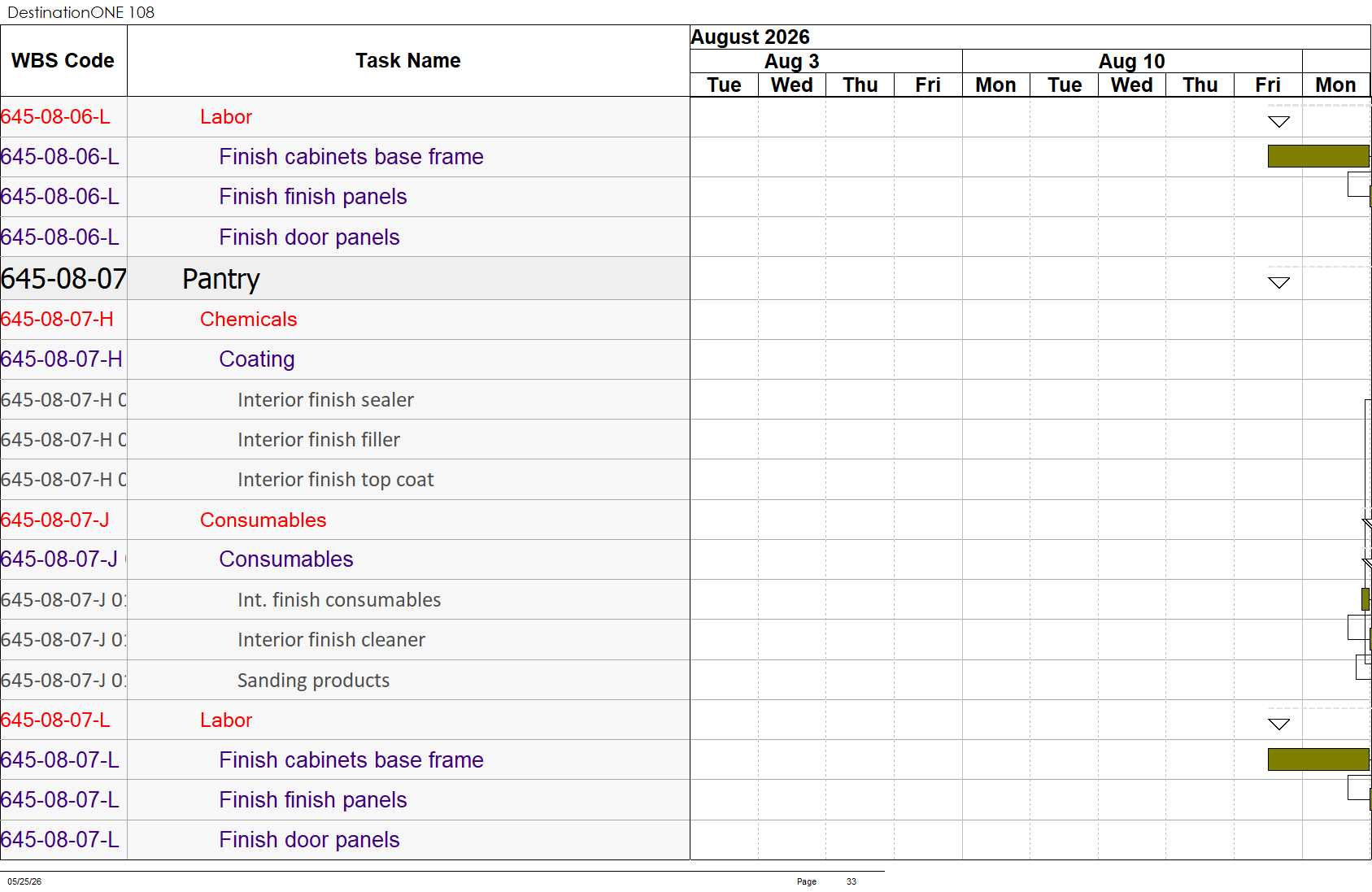Select the Sanding products task
Viewport: 1372px width, 892px height.
(x=313, y=681)
